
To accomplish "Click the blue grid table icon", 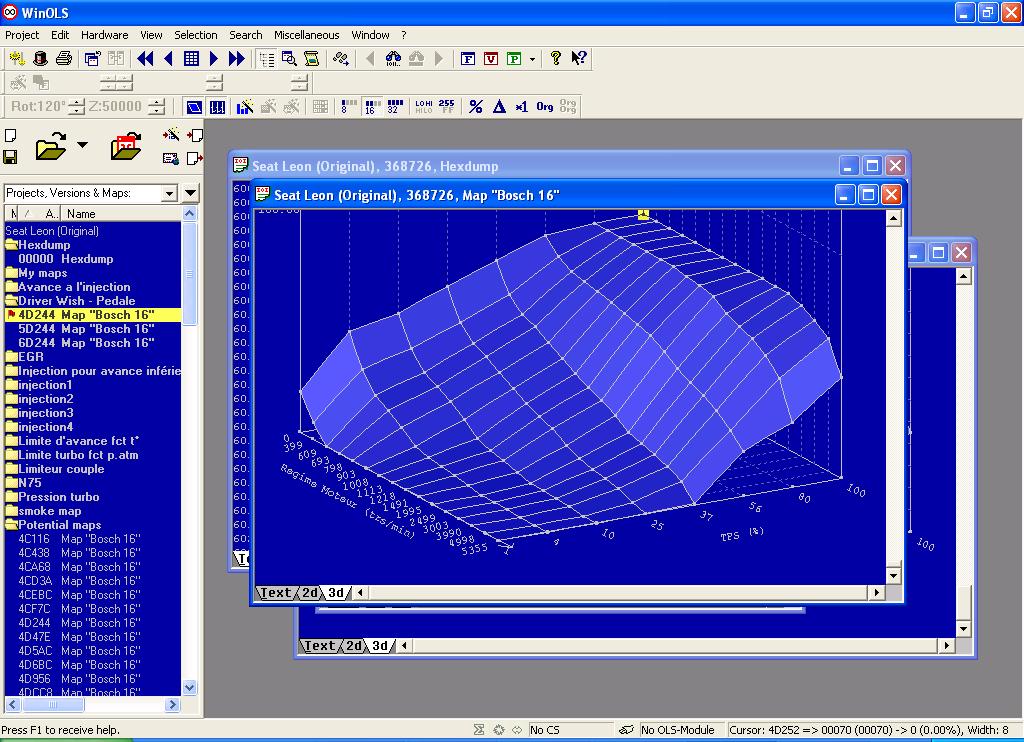I will 191,59.
